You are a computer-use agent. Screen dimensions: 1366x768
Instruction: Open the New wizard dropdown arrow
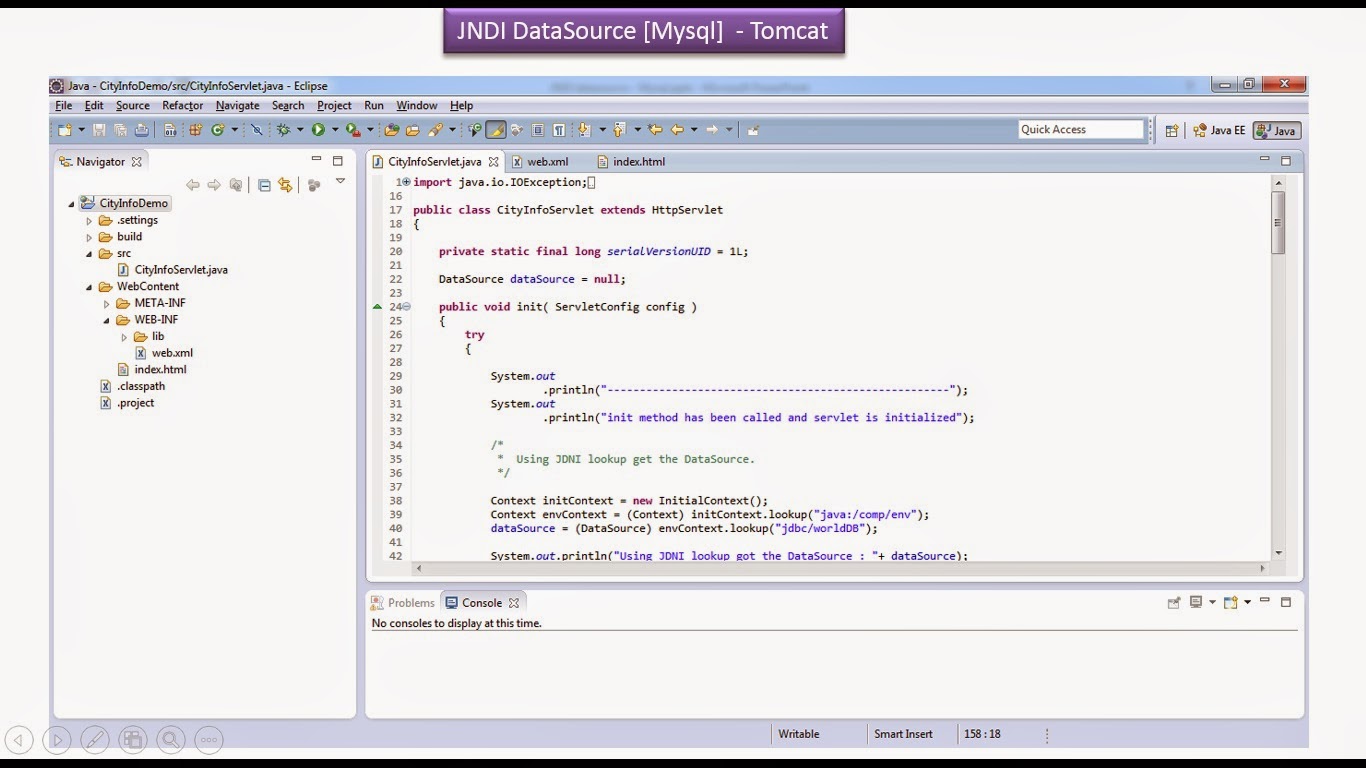80,130
